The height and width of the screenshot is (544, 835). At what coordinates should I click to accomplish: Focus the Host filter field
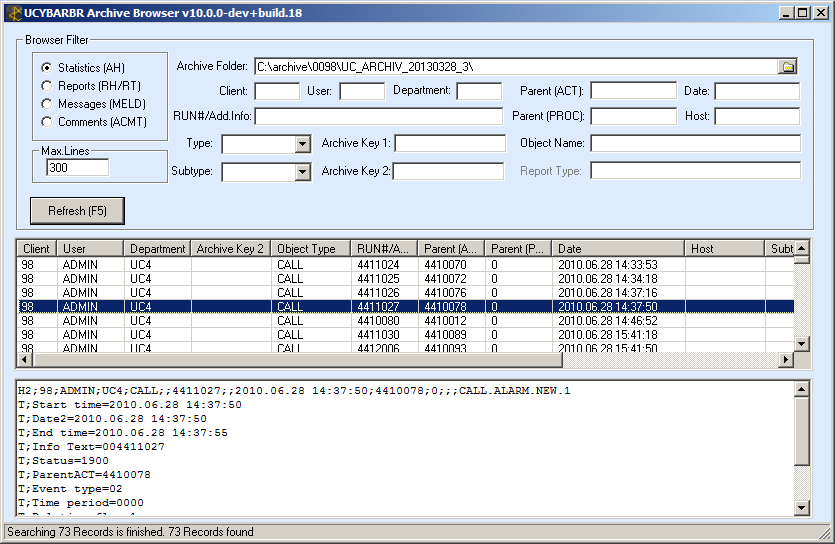tap(757, 116)
